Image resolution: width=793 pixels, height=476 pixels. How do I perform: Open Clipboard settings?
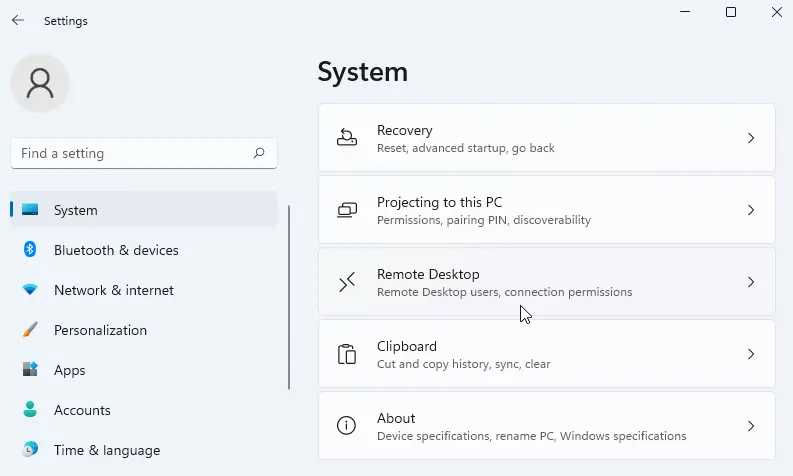pos(547,354)
